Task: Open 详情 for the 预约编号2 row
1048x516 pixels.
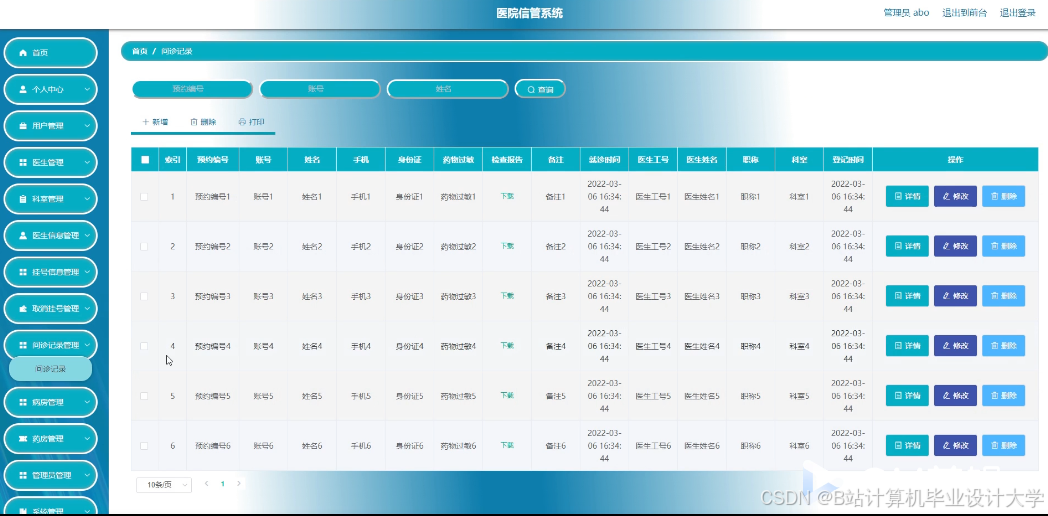Action: point(907,246)
